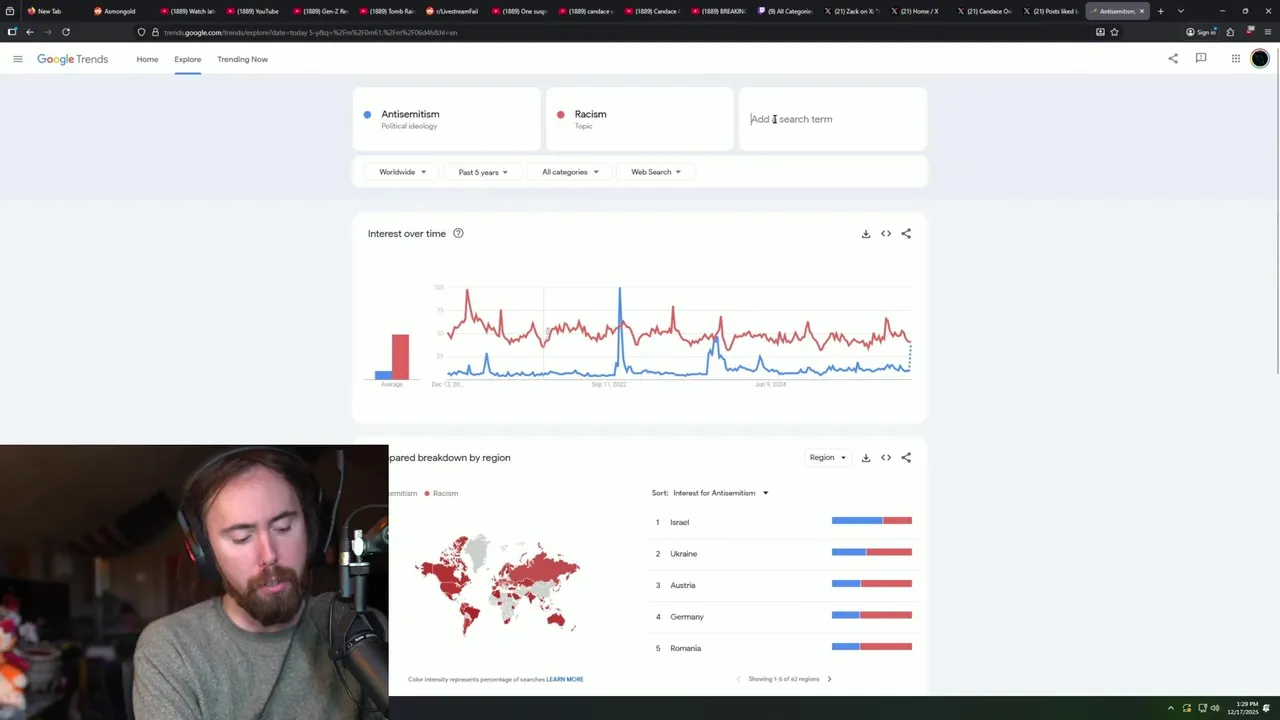Screen dimensions: 1280x720
Task: Select Ukraine in the region list
Action: coord(684,554)
